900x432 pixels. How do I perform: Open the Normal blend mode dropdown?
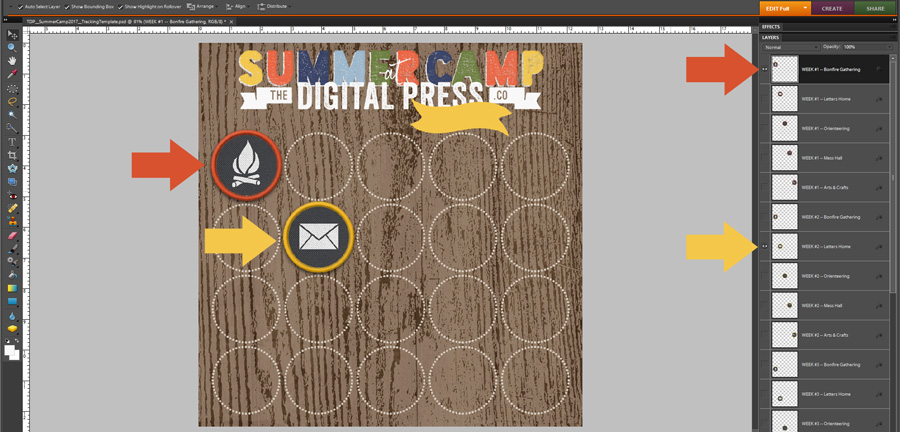coord(791,47)
